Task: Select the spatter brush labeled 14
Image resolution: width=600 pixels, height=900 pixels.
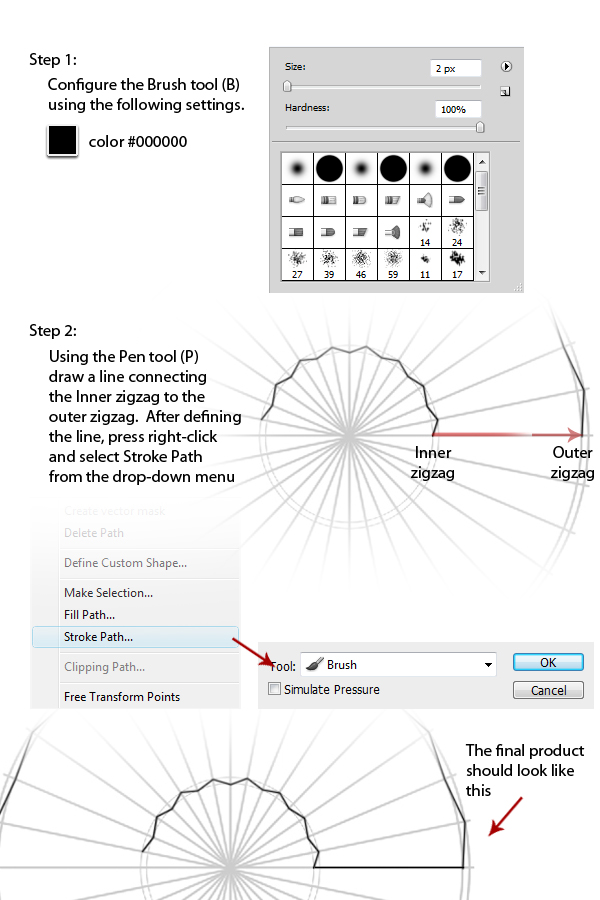Action: pos(425,232)
